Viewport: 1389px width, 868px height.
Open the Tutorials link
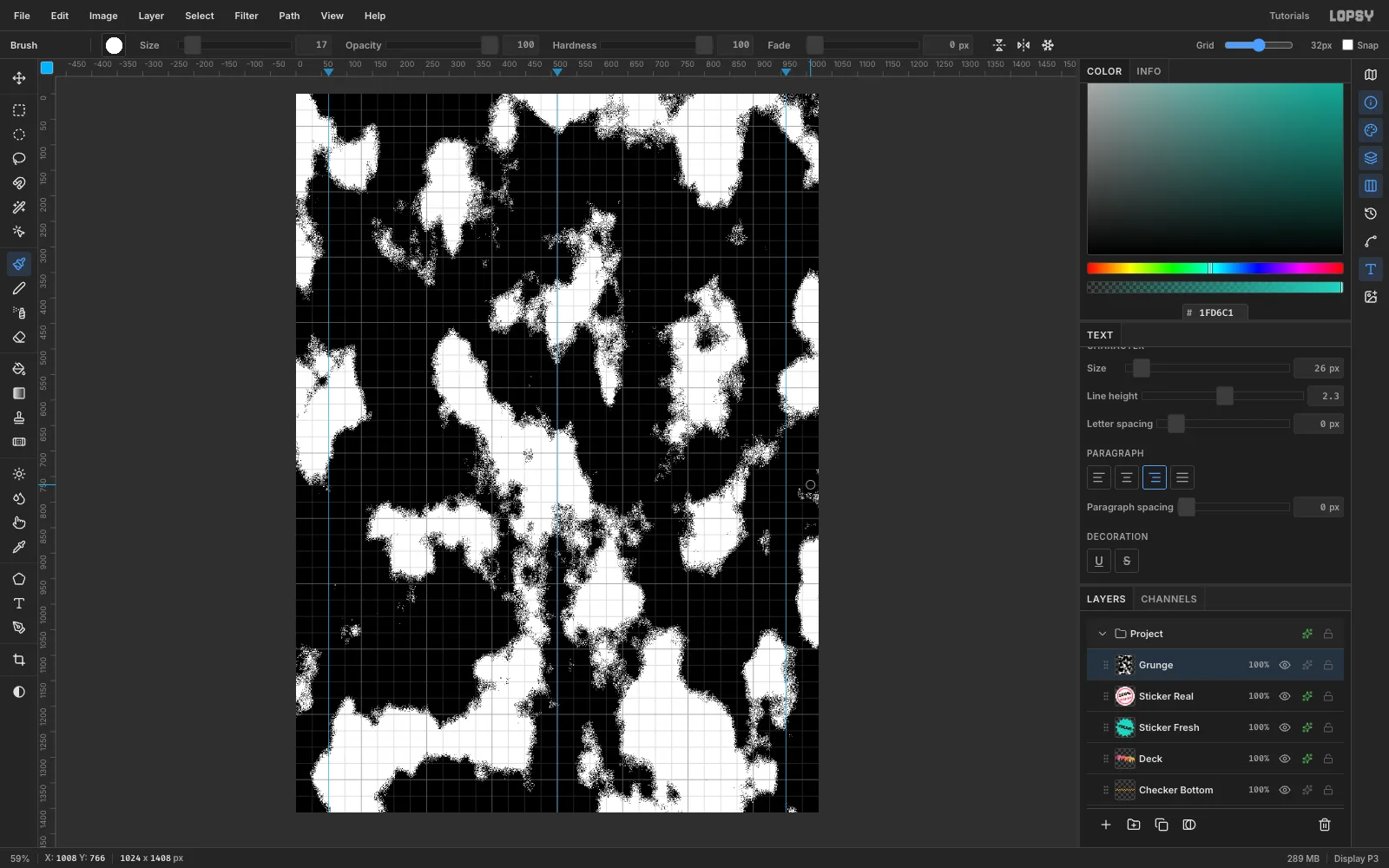pyautogui.click(x=1289, y=16)
